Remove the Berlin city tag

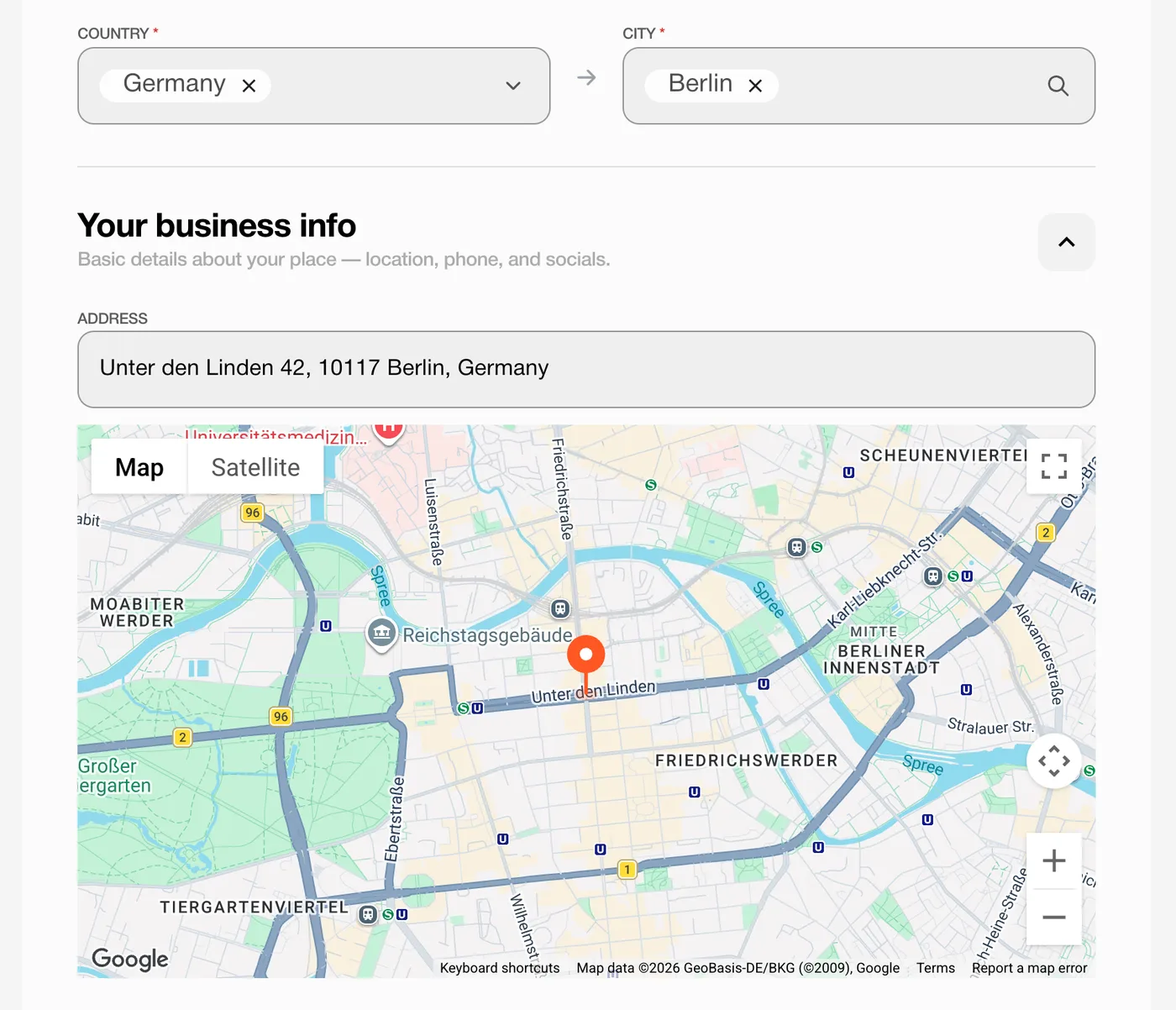coord(755,86)
